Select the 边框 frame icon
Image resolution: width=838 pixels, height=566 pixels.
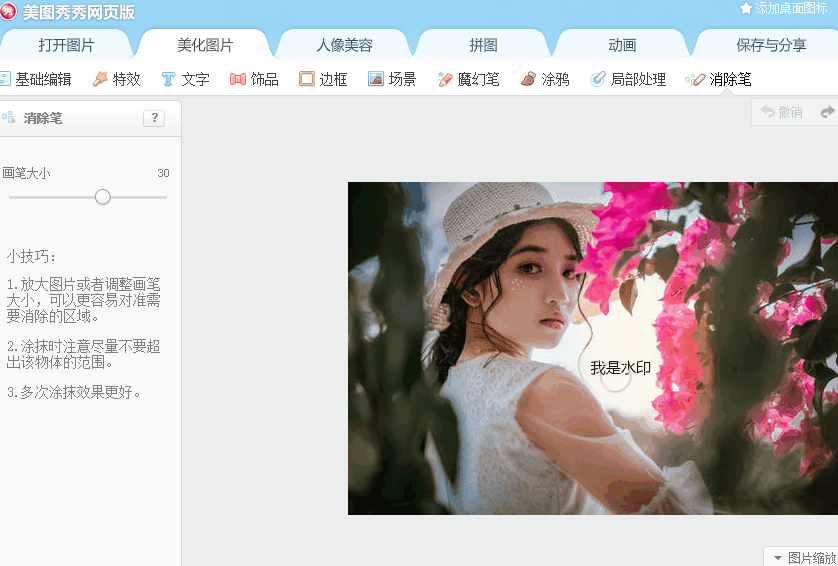(x=307, y=79)
